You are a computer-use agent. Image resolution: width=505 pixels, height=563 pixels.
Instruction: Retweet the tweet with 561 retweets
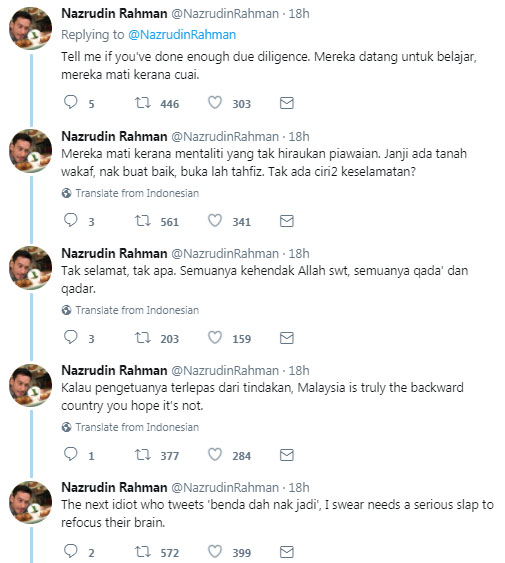(143, 220)
